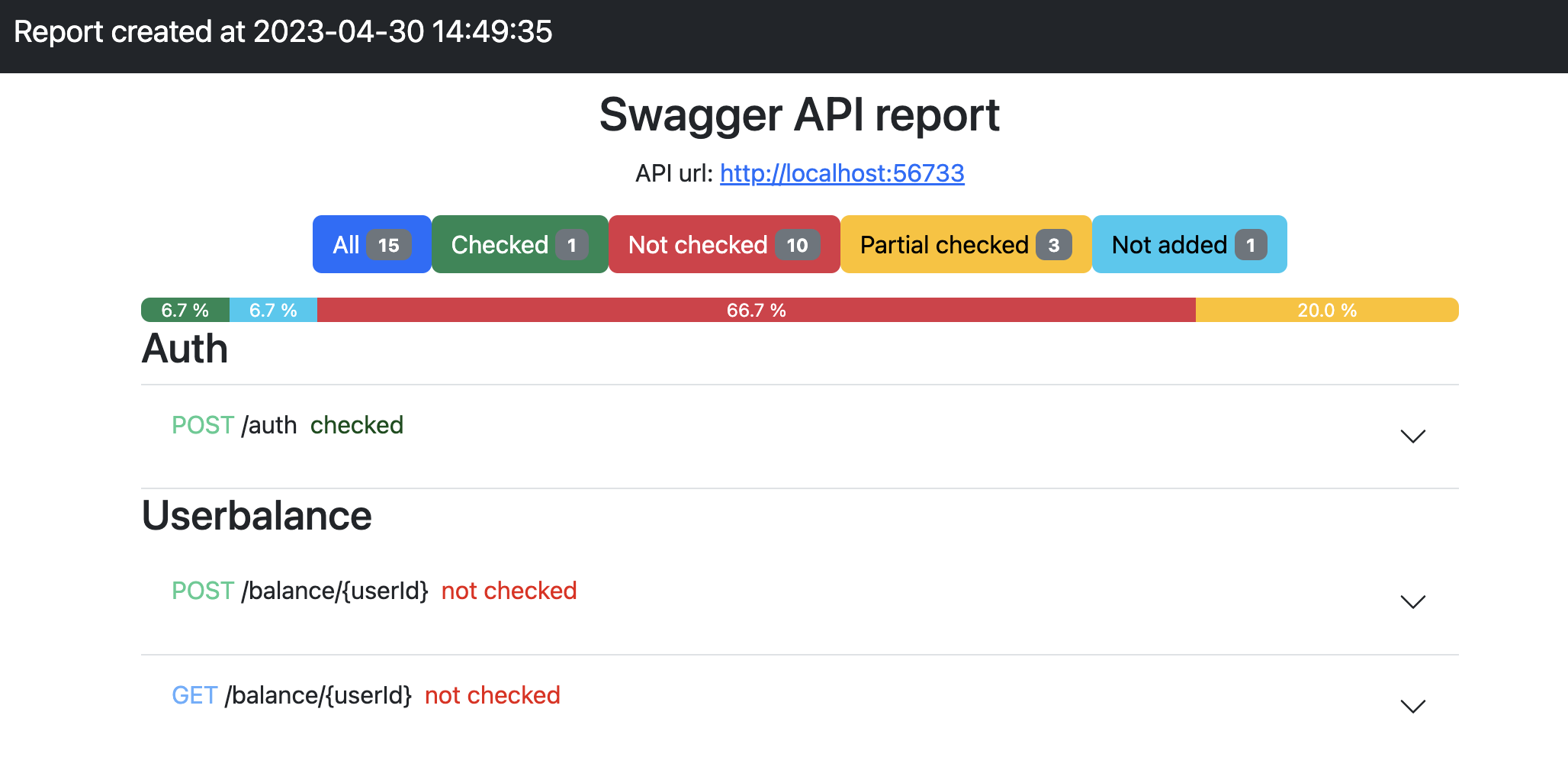Expand the POST /balance/{userId} chevron arrow
This screenshot has width=1568, height=757.
tap(1412, 602)
